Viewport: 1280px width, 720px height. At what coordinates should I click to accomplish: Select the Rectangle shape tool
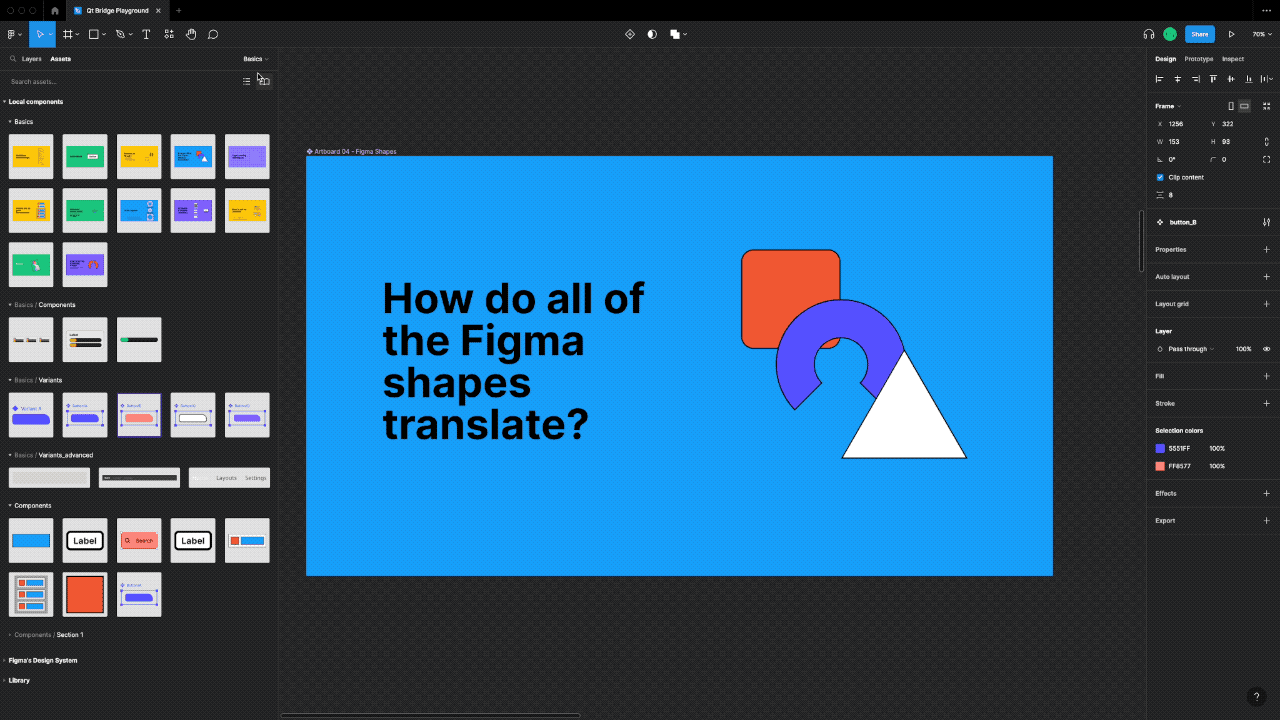tap(92, 34)
